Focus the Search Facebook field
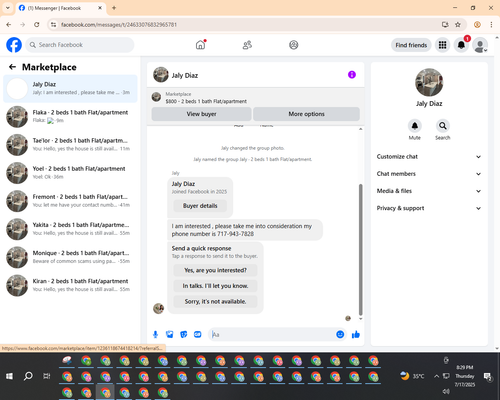 tap(80, 45)
